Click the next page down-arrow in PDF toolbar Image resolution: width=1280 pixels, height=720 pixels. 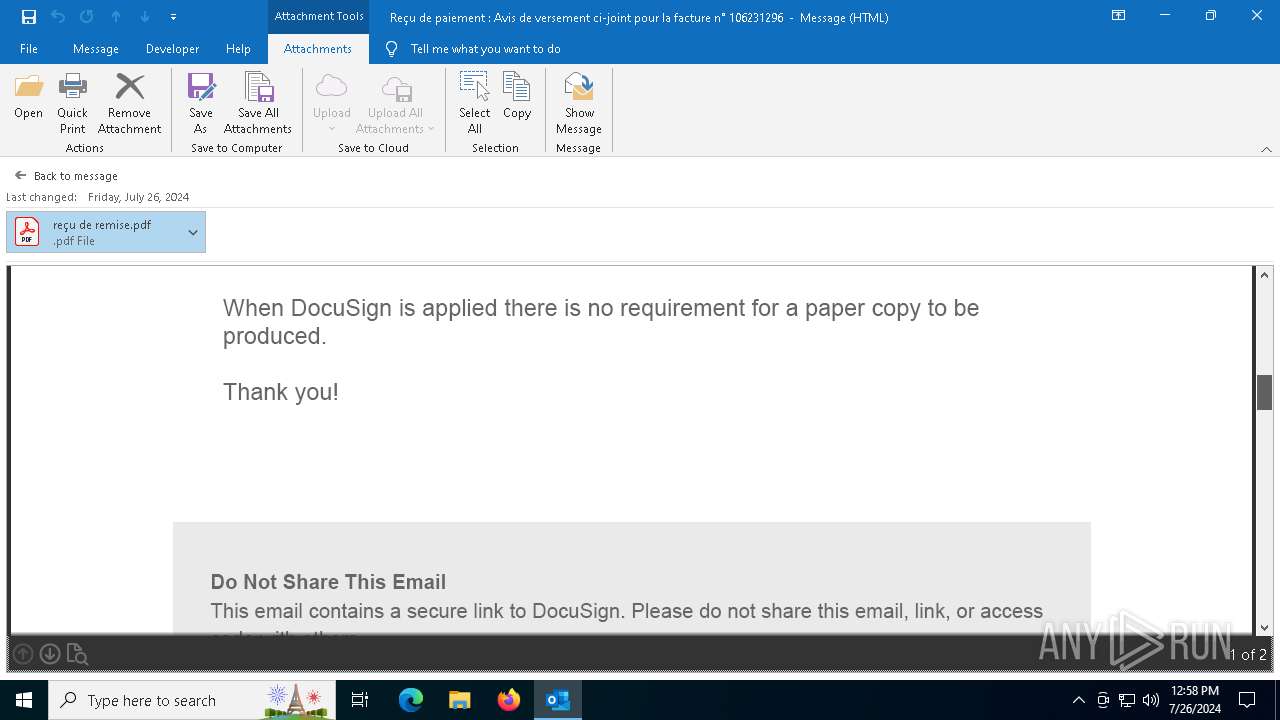tap(49, 655)
